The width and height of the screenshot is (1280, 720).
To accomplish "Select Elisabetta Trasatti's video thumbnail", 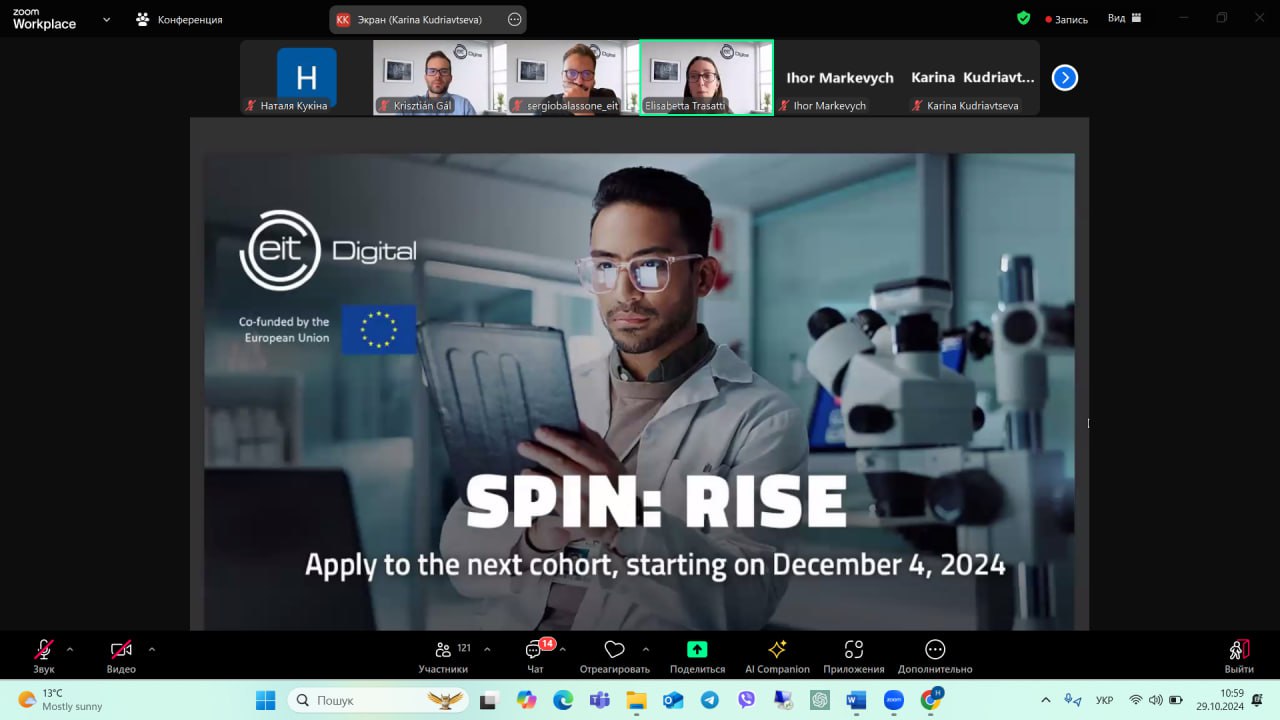I will pos(706,77).
